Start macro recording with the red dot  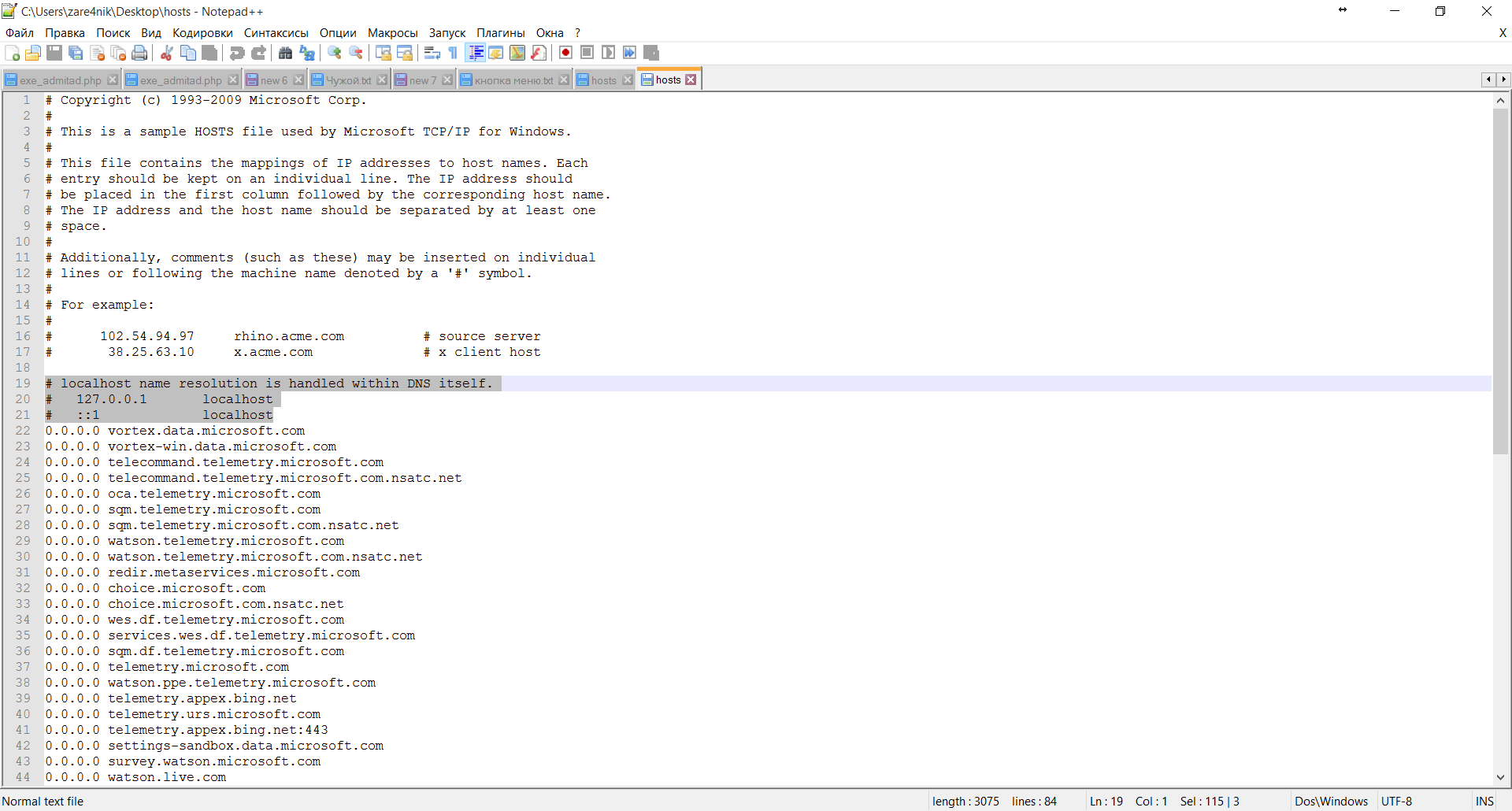pos(565,53)
